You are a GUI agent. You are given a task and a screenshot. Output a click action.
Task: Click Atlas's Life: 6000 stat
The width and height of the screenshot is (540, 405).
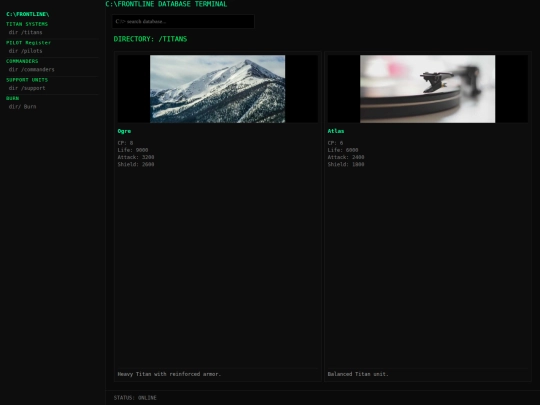(343, 150)
